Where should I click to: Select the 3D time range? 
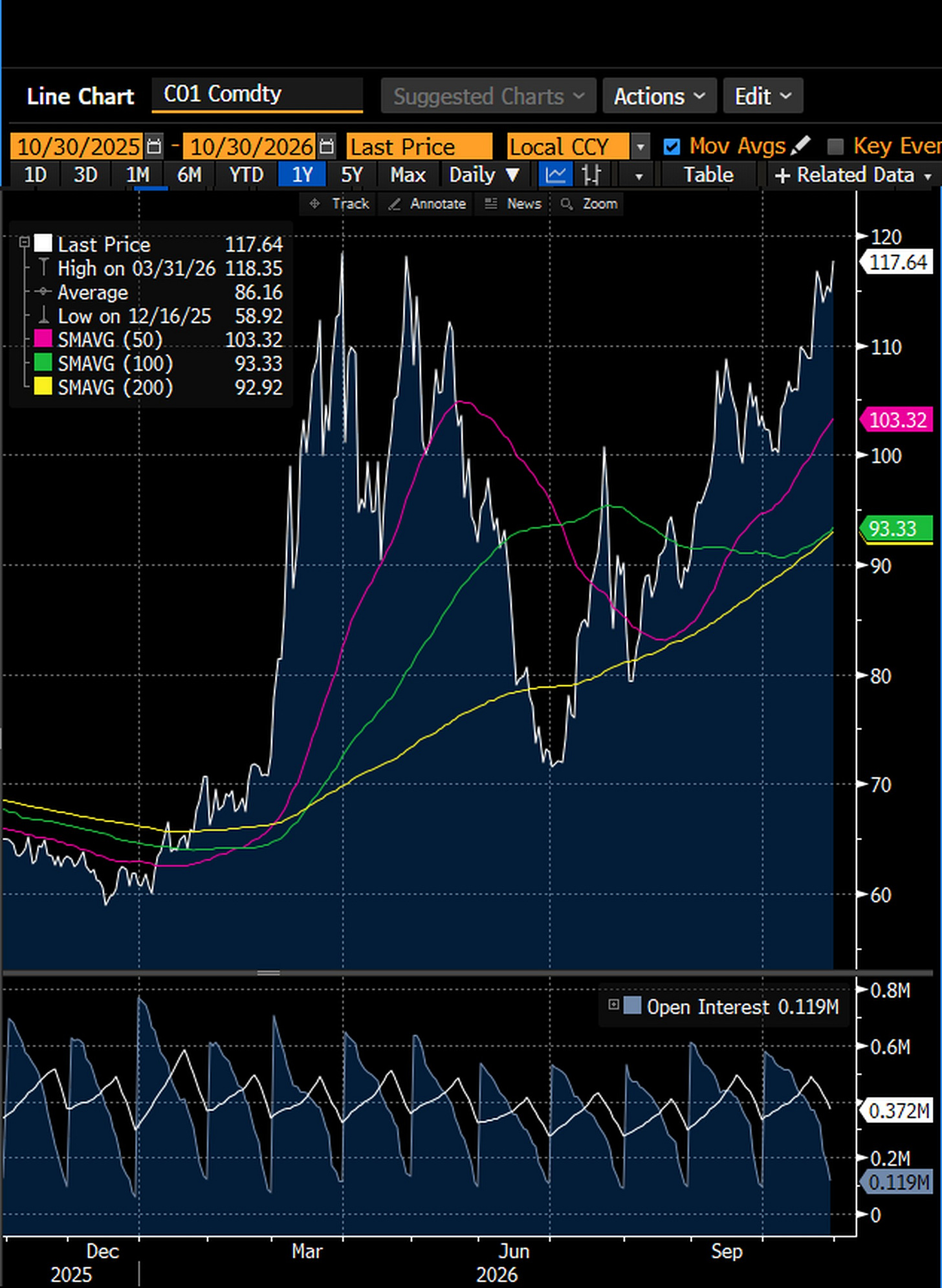pos(85,175)
